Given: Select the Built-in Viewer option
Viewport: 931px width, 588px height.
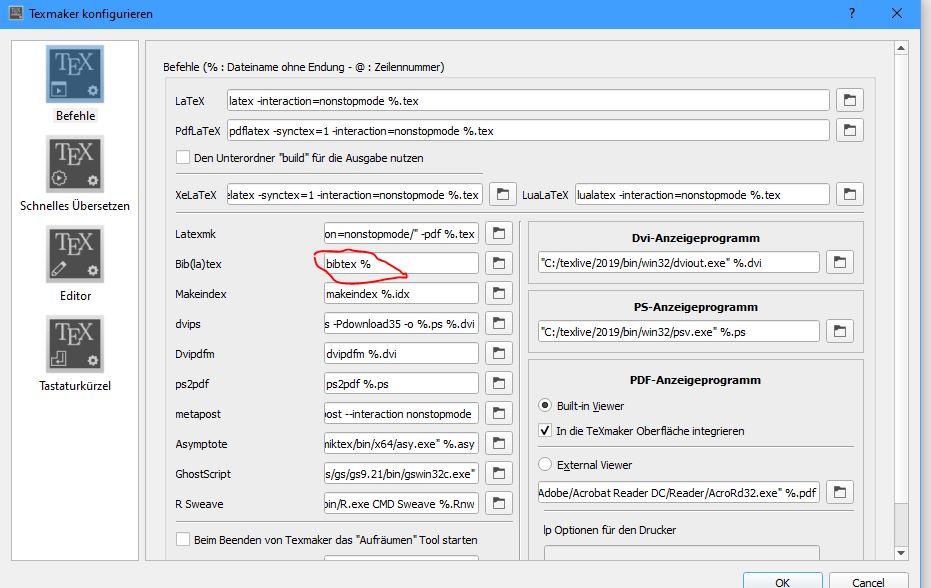Looking at the screenshot, I should pos(545,406).
